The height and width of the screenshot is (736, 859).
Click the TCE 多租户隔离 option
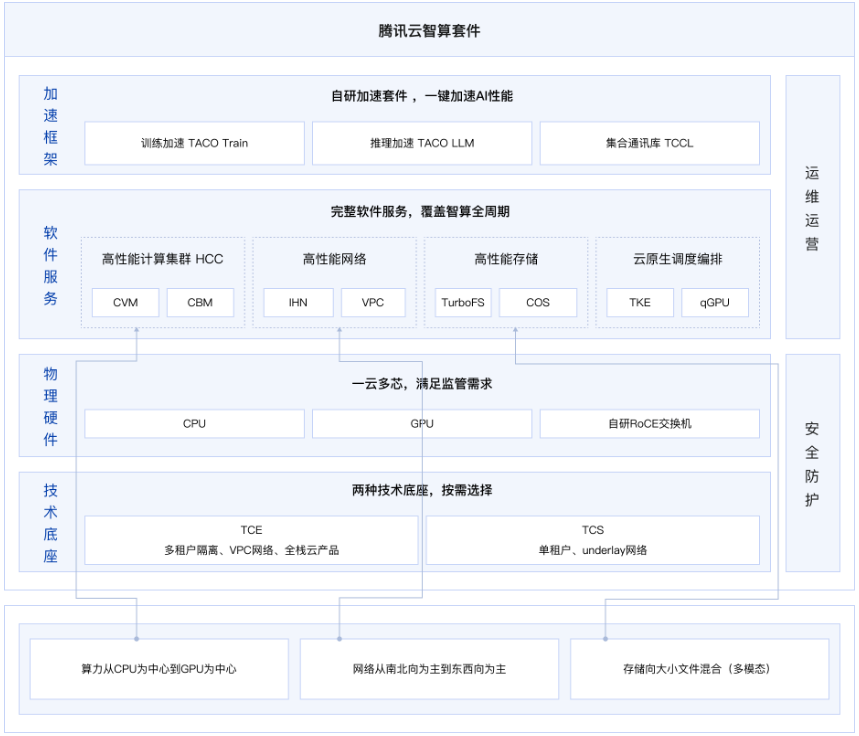pyautogui.click(x=250, y=540)
